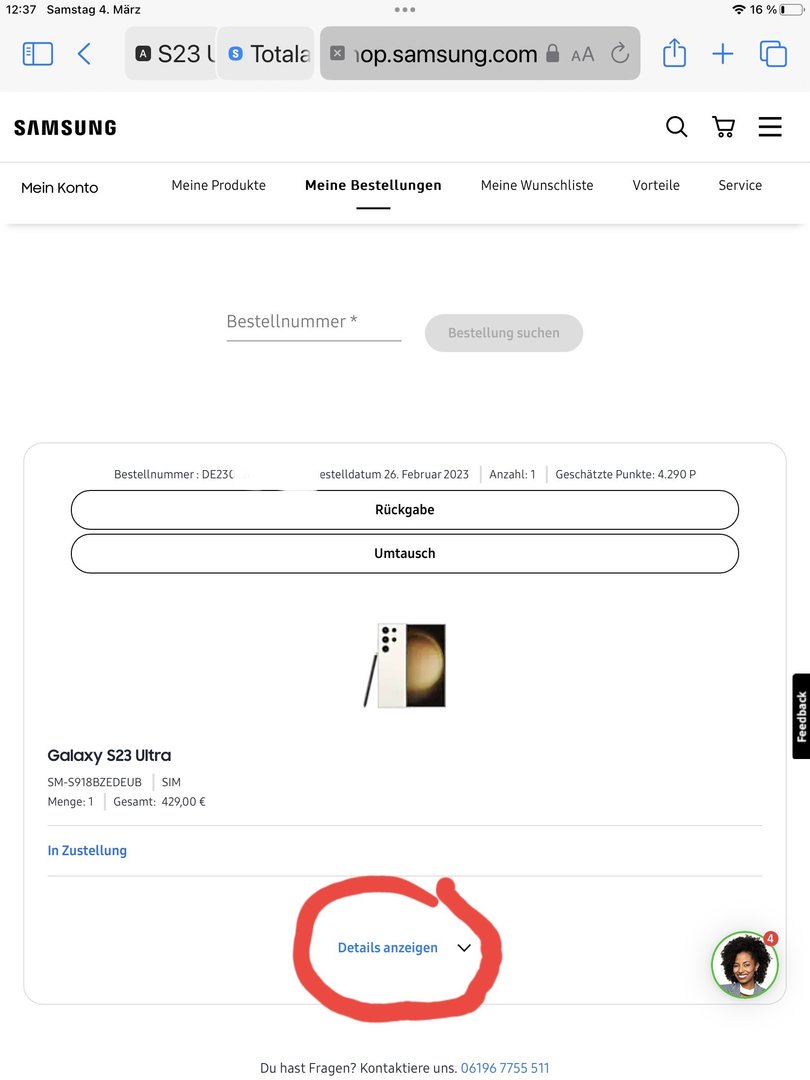810x1080 pixels.
Task: Click the Umtausch button
Action: [x=405, y=553]
